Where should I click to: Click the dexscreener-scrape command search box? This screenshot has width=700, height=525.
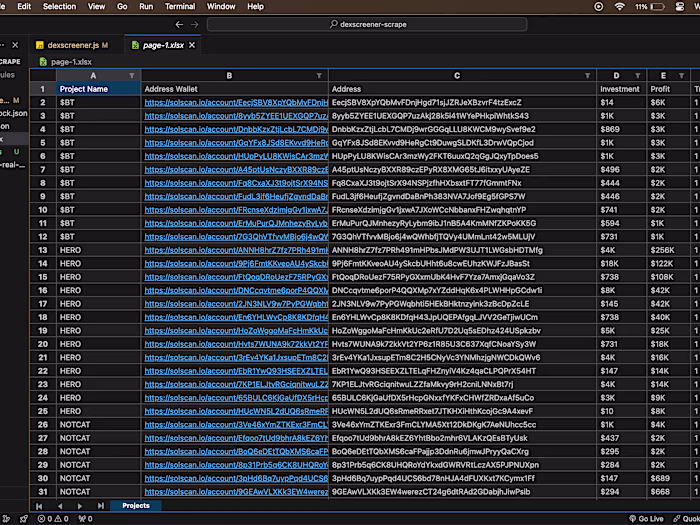(367, 25)
